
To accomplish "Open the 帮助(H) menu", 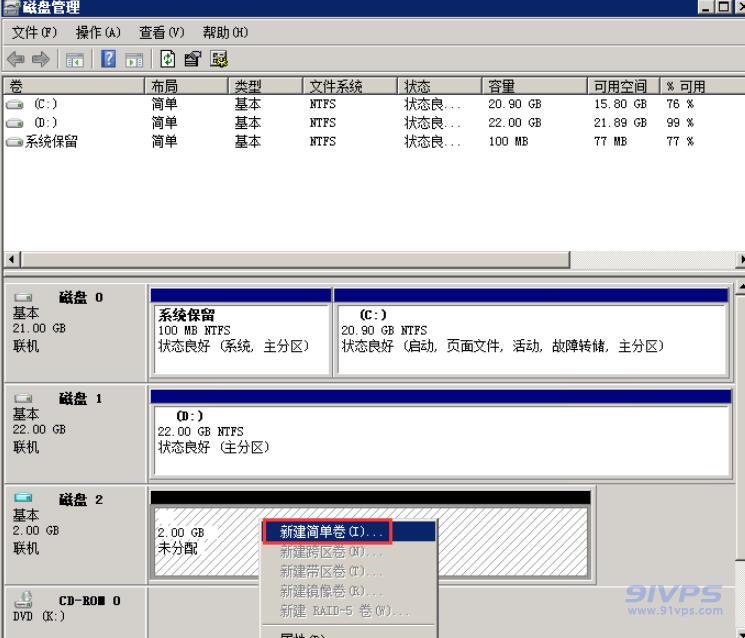I will (x=225, y=32).
